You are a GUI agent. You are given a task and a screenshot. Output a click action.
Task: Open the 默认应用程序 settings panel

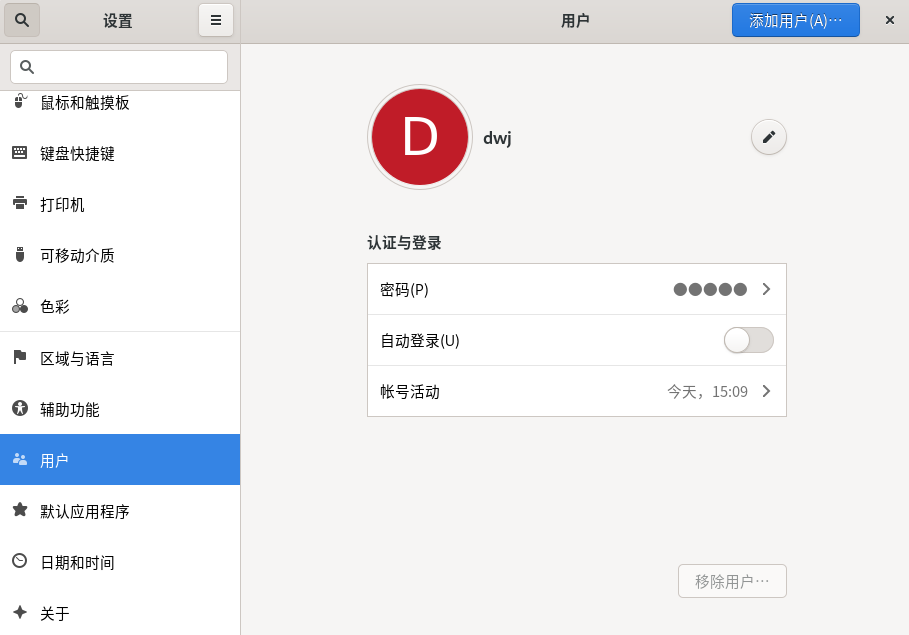pyautogui.click(x=85, y=511)
